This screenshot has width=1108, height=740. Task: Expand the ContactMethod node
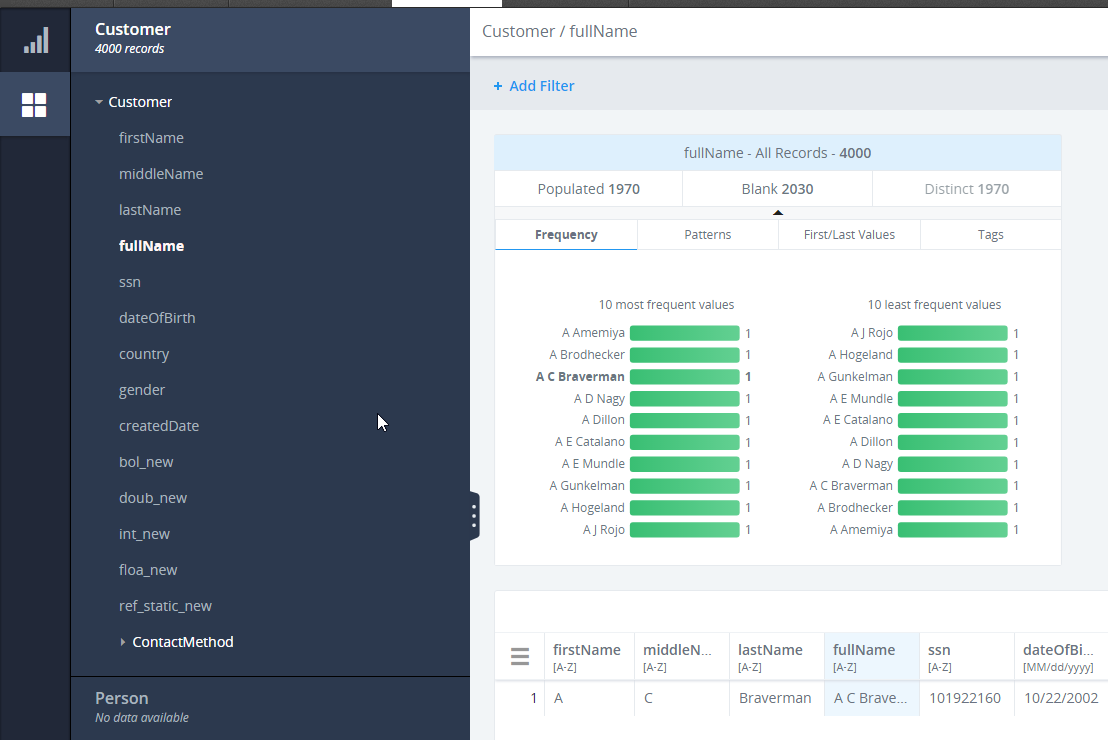(123, 642)
